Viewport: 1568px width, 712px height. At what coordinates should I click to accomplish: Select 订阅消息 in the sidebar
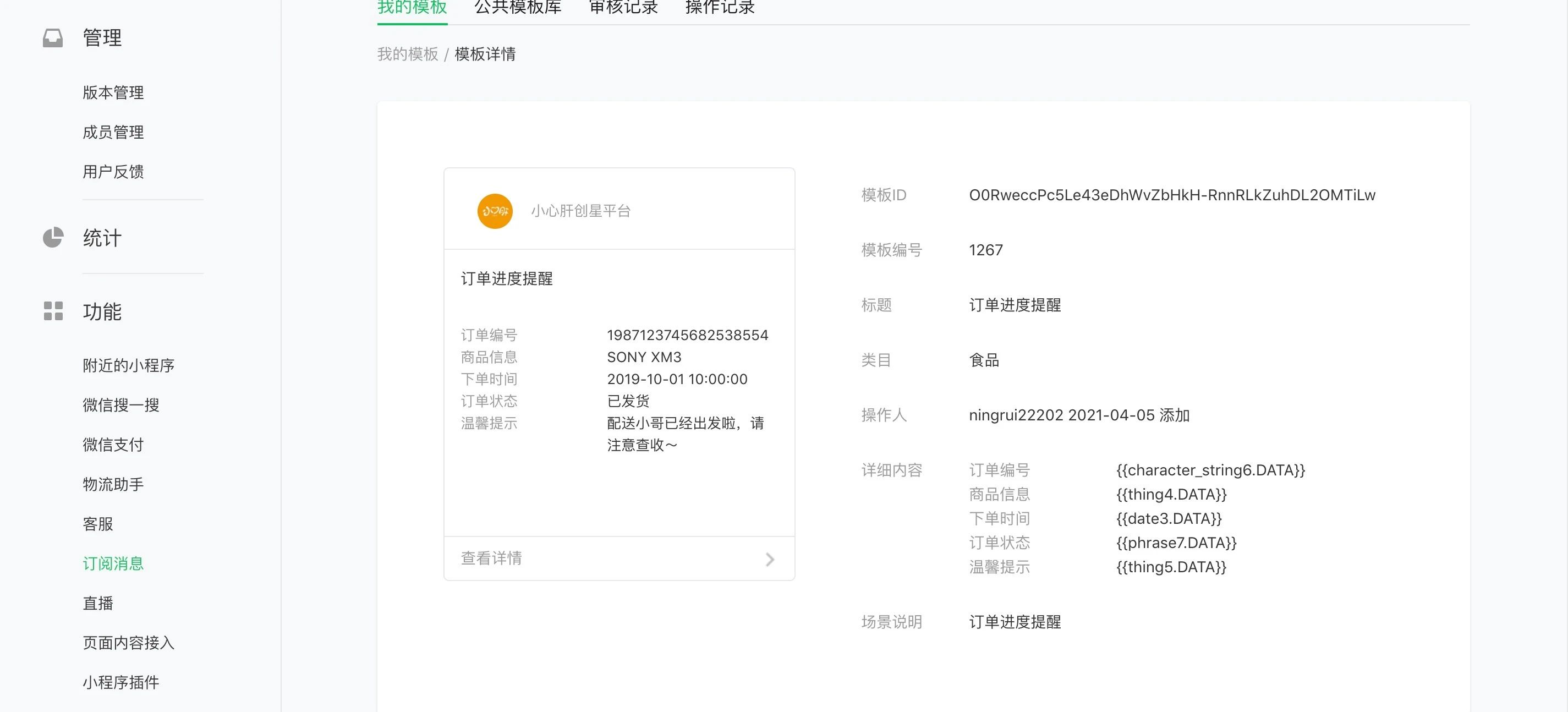pyautogui.click(x=113, y=563)
